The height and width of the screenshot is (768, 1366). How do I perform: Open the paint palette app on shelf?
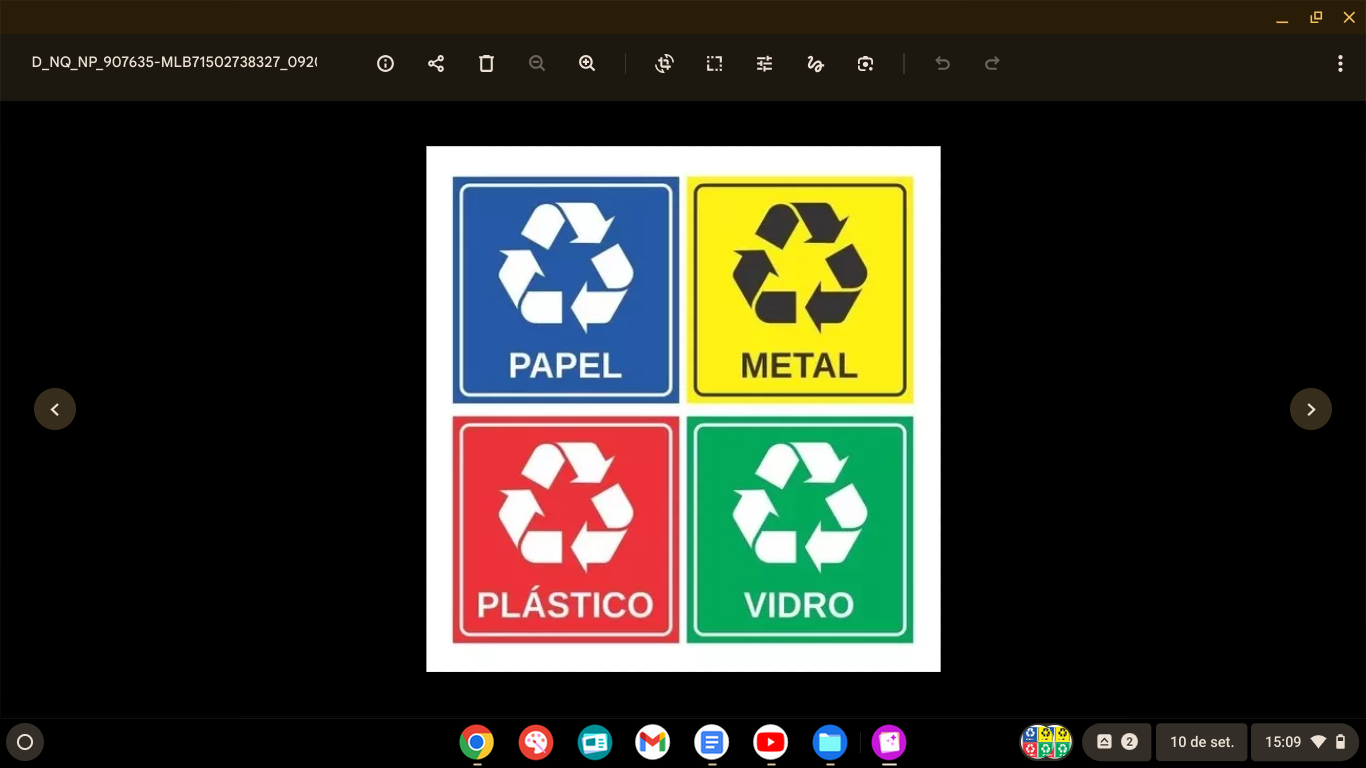click(x=536, y=742)
